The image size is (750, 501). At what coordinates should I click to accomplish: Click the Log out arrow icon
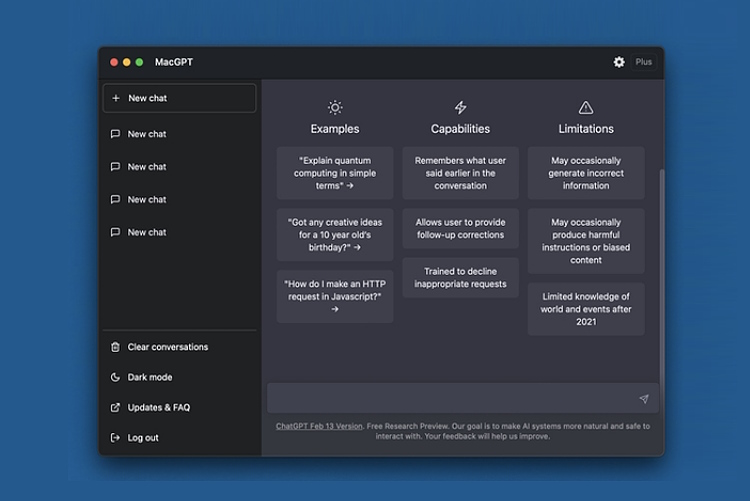116,437
